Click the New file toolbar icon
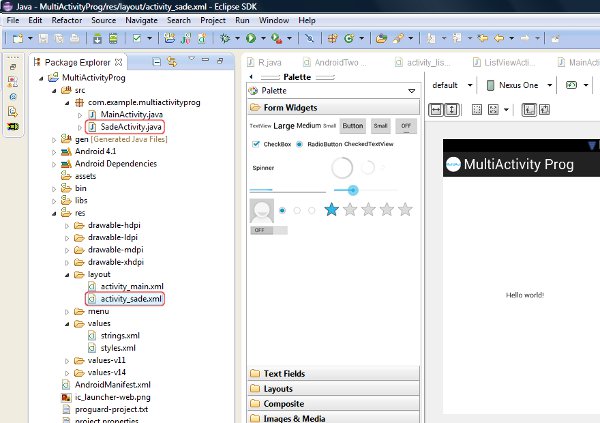This screenshot has height=423, width=600. pos(17,38)
